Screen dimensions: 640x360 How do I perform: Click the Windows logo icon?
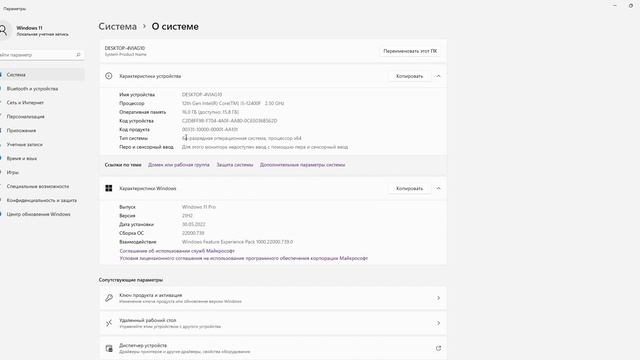click(109, 188)
